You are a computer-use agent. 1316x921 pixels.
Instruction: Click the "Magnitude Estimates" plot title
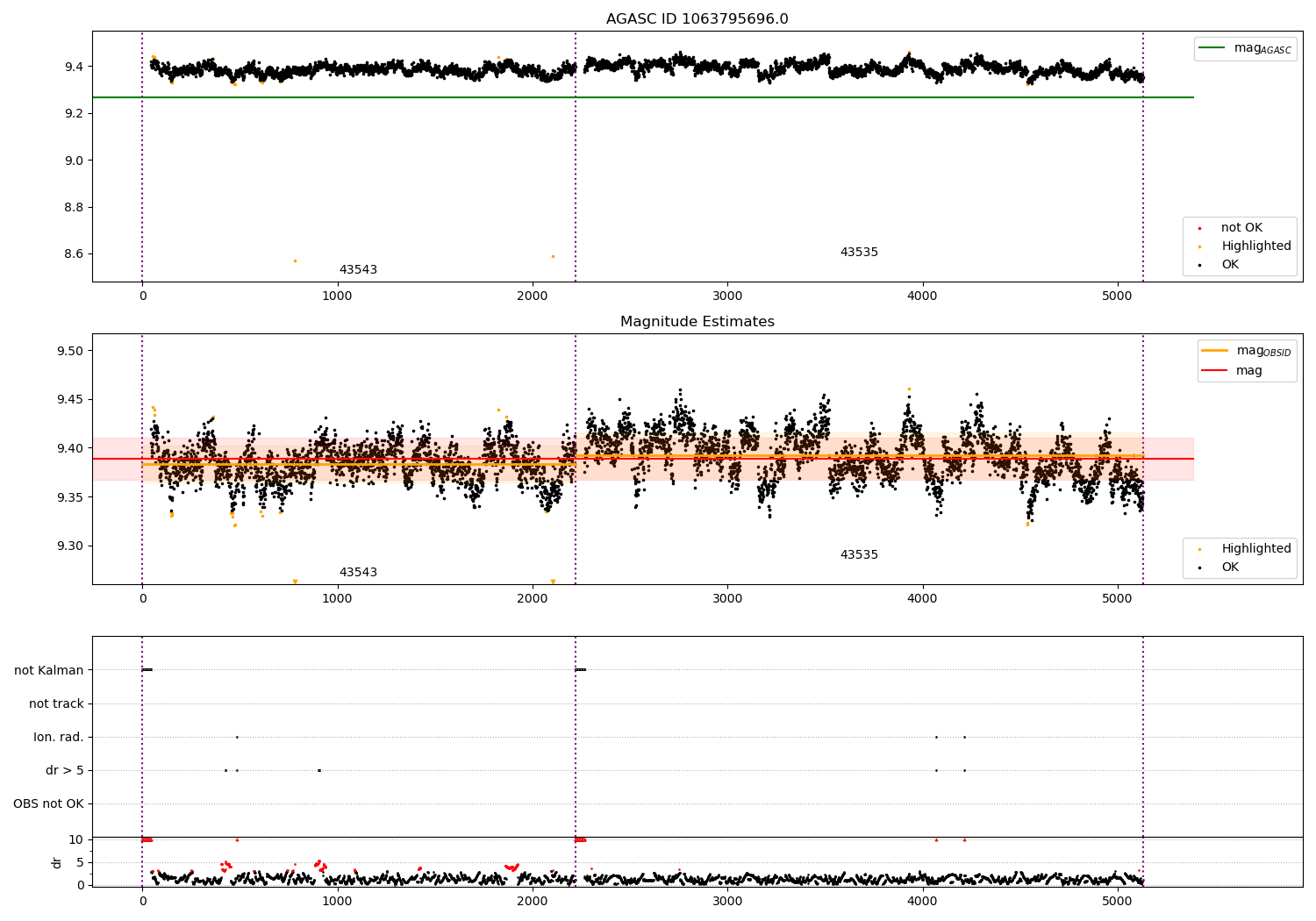(697, 322)
